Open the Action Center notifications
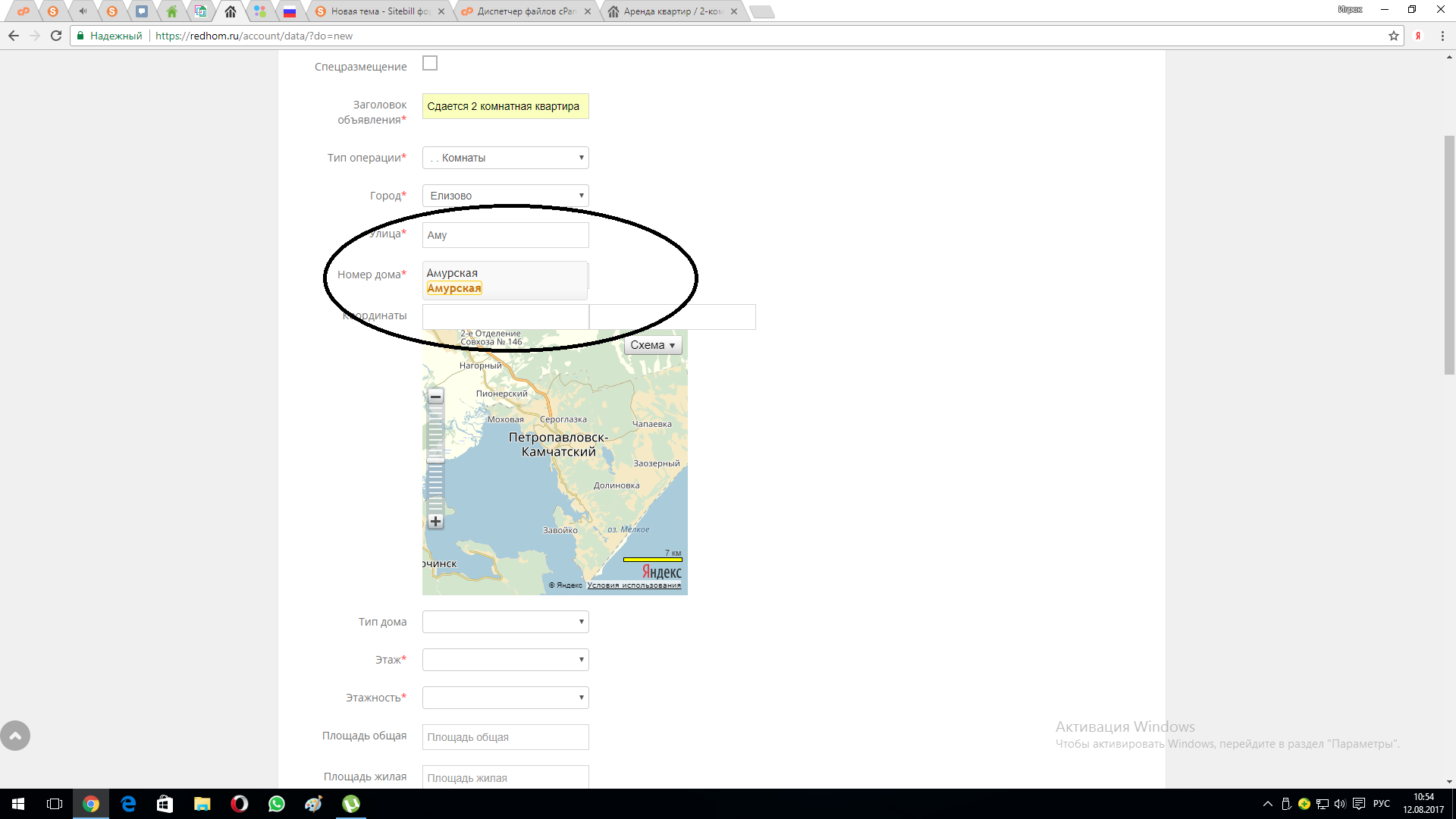This screenshot has width=1456, height=819. [1359, 804]
